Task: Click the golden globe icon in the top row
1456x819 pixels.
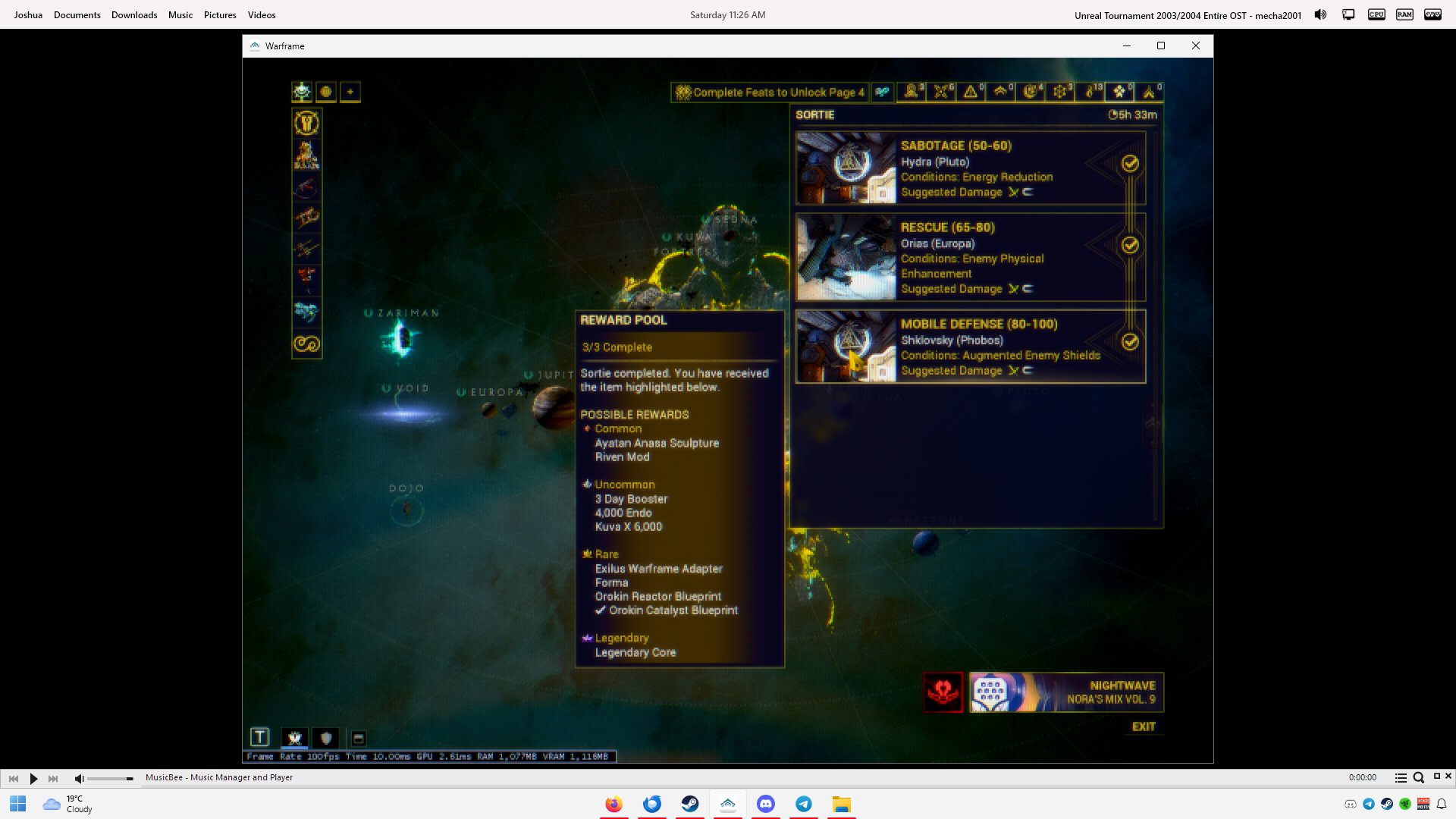Action: pos(326,92)
